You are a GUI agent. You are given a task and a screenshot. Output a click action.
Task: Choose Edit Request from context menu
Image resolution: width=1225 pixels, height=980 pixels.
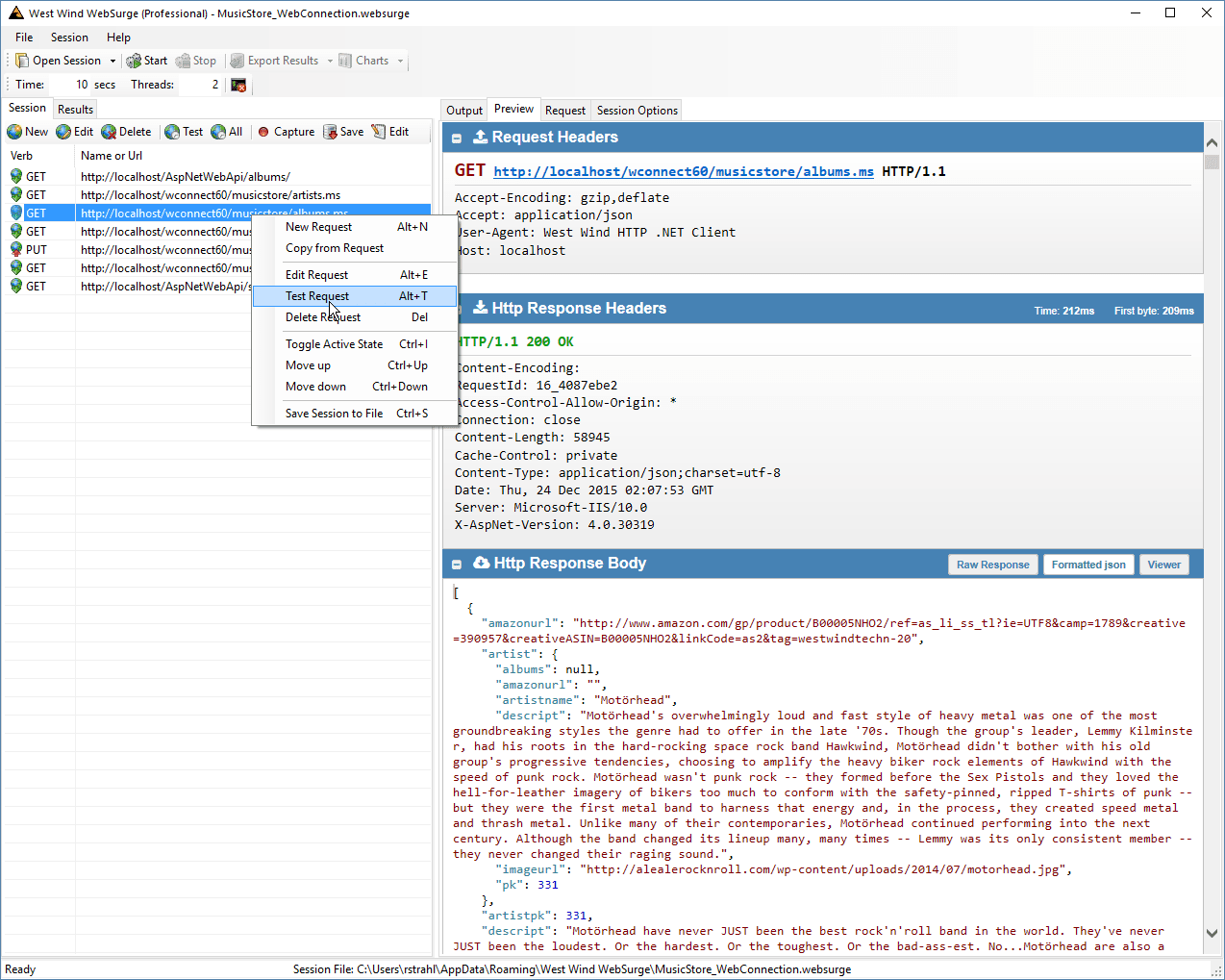point(356,275)
